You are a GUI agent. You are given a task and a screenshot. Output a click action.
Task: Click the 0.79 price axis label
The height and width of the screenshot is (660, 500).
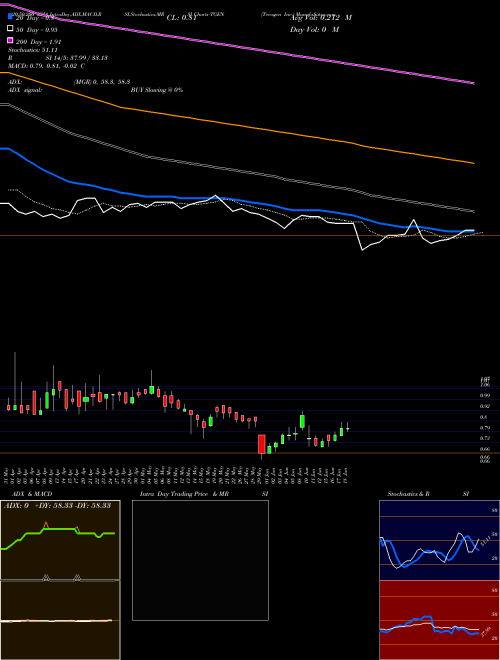[484, 428]
